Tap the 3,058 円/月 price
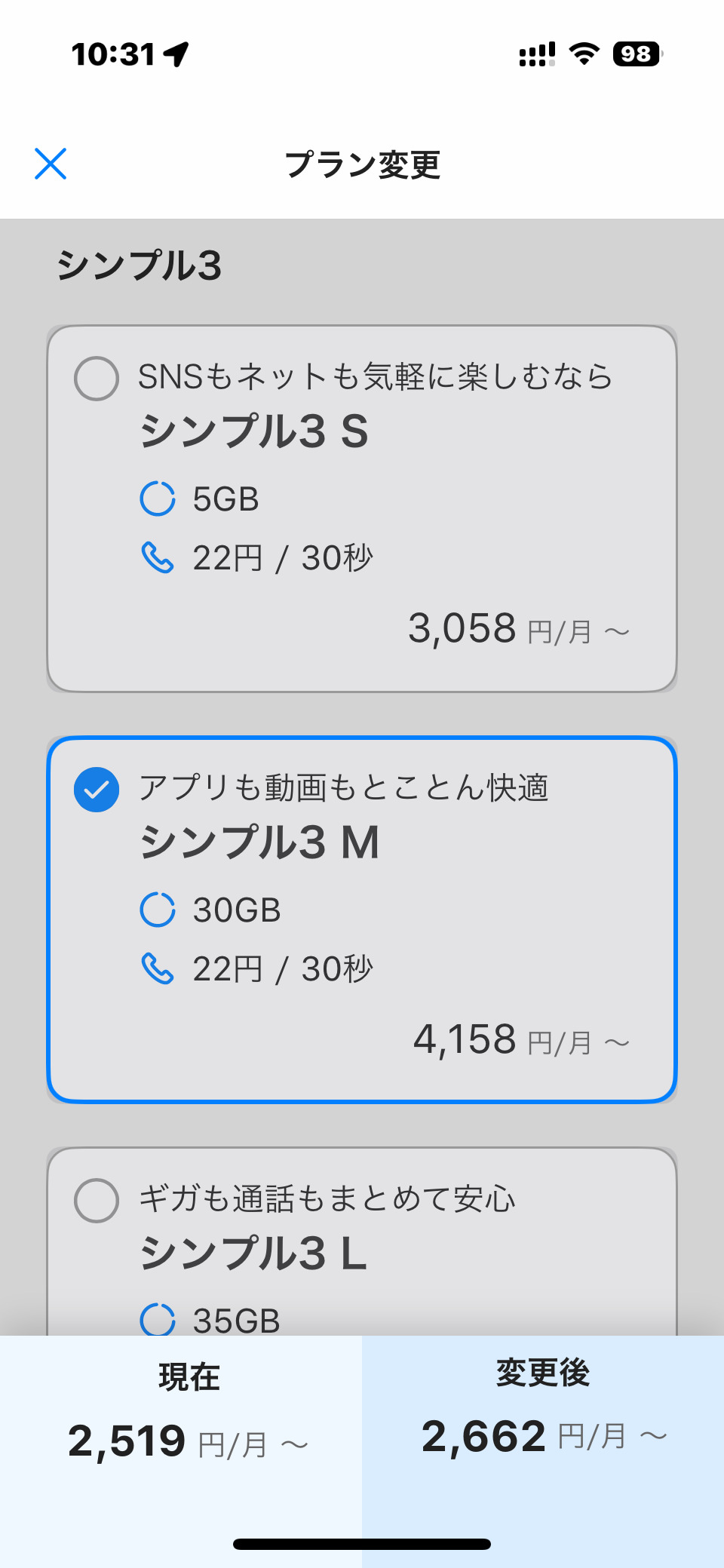724x1568 pixels. (518, 629)
